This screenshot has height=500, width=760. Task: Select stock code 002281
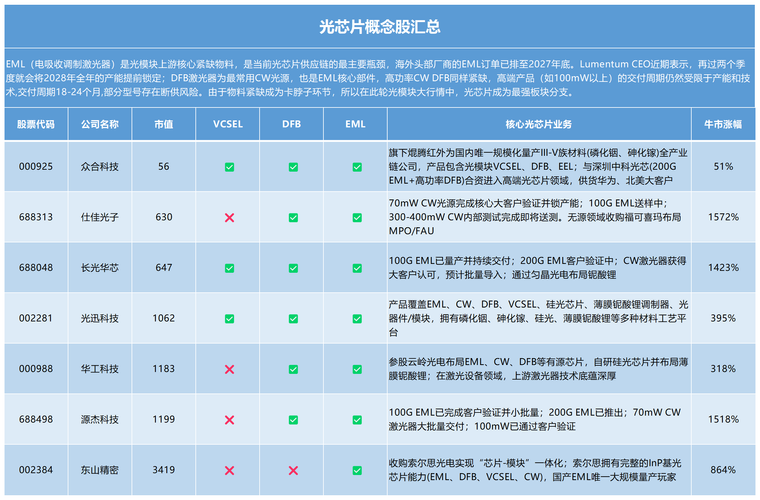click(x=36, y=318)
